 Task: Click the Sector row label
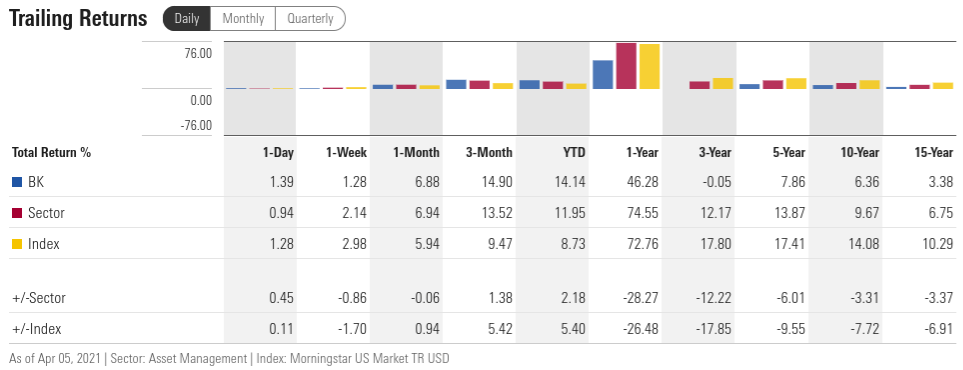(x=46, y=213)
